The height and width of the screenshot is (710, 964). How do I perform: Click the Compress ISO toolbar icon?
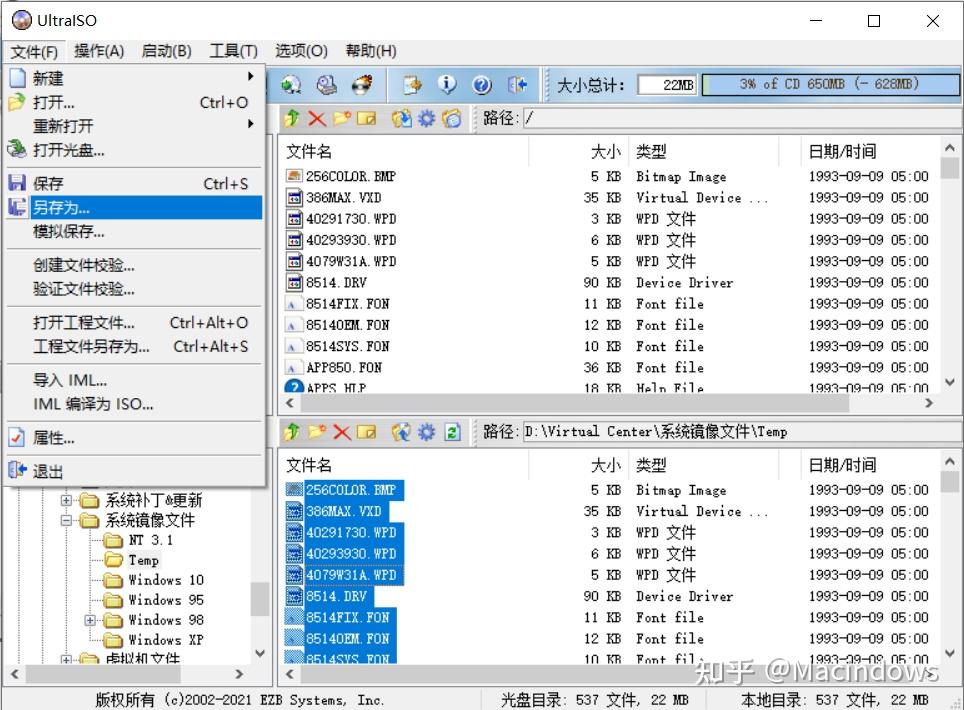(x=413, y=84)
